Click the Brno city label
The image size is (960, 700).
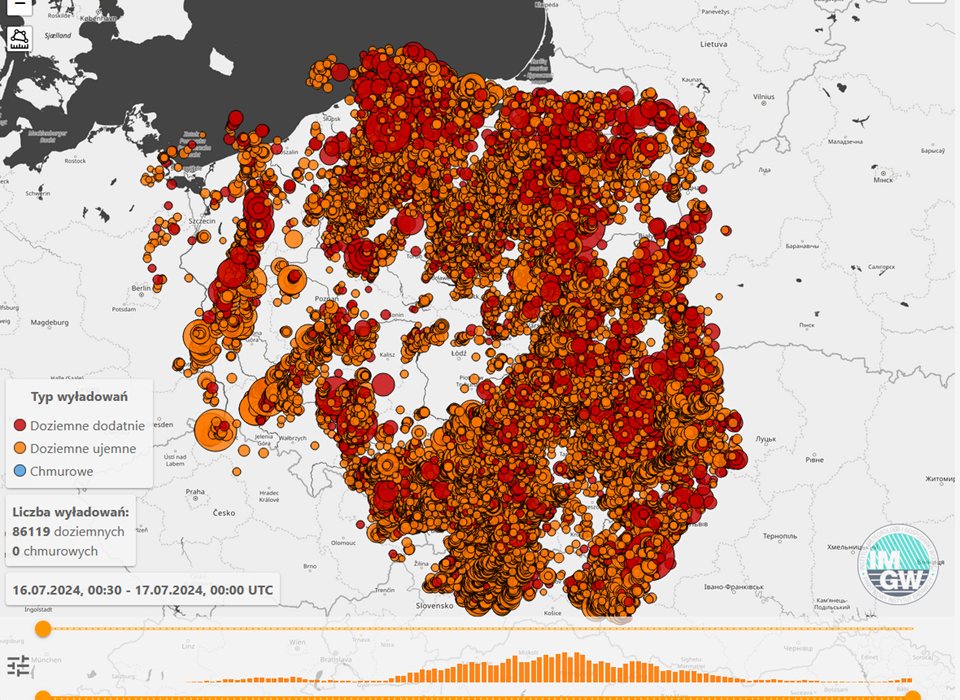coord(310,566)
